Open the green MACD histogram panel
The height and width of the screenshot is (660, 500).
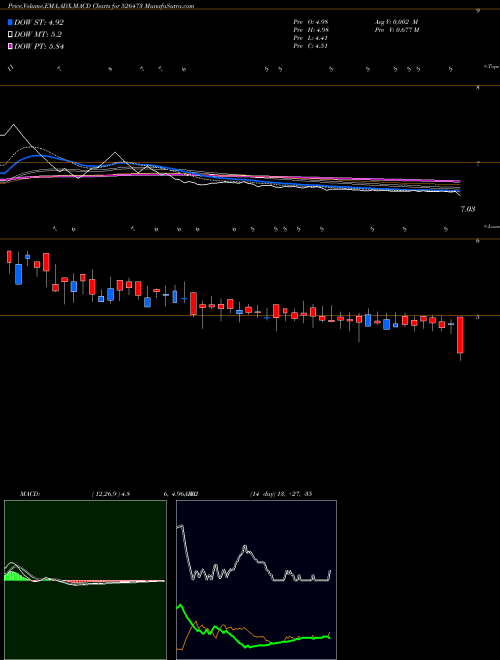click(85, 580)
